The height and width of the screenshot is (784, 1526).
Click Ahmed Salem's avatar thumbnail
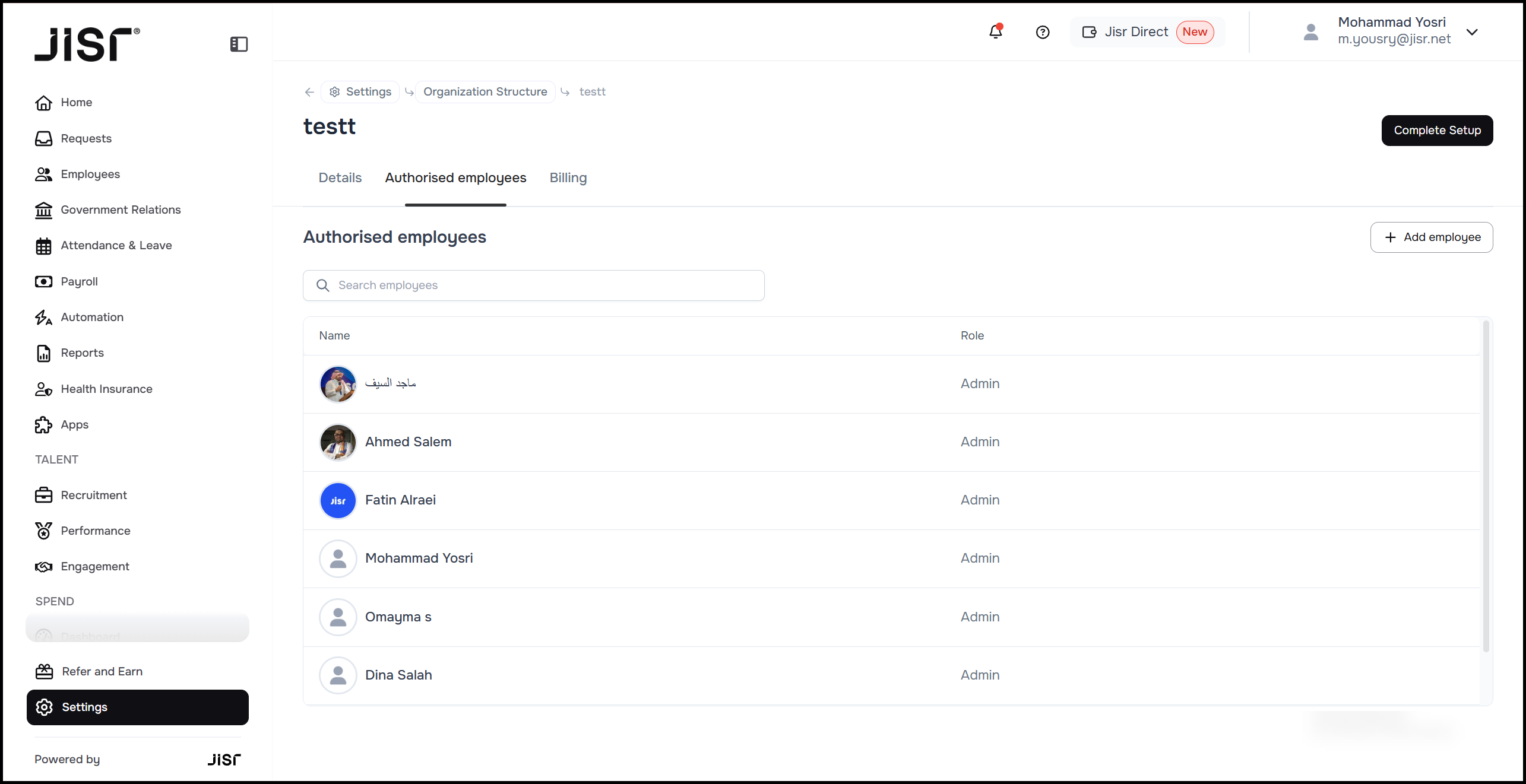point(338,442)
